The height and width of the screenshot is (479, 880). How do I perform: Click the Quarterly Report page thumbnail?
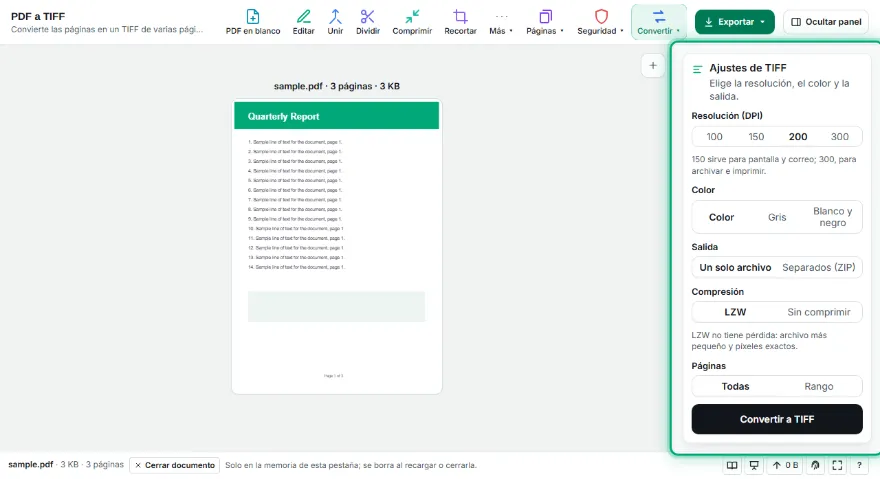(x=337, y=247)
